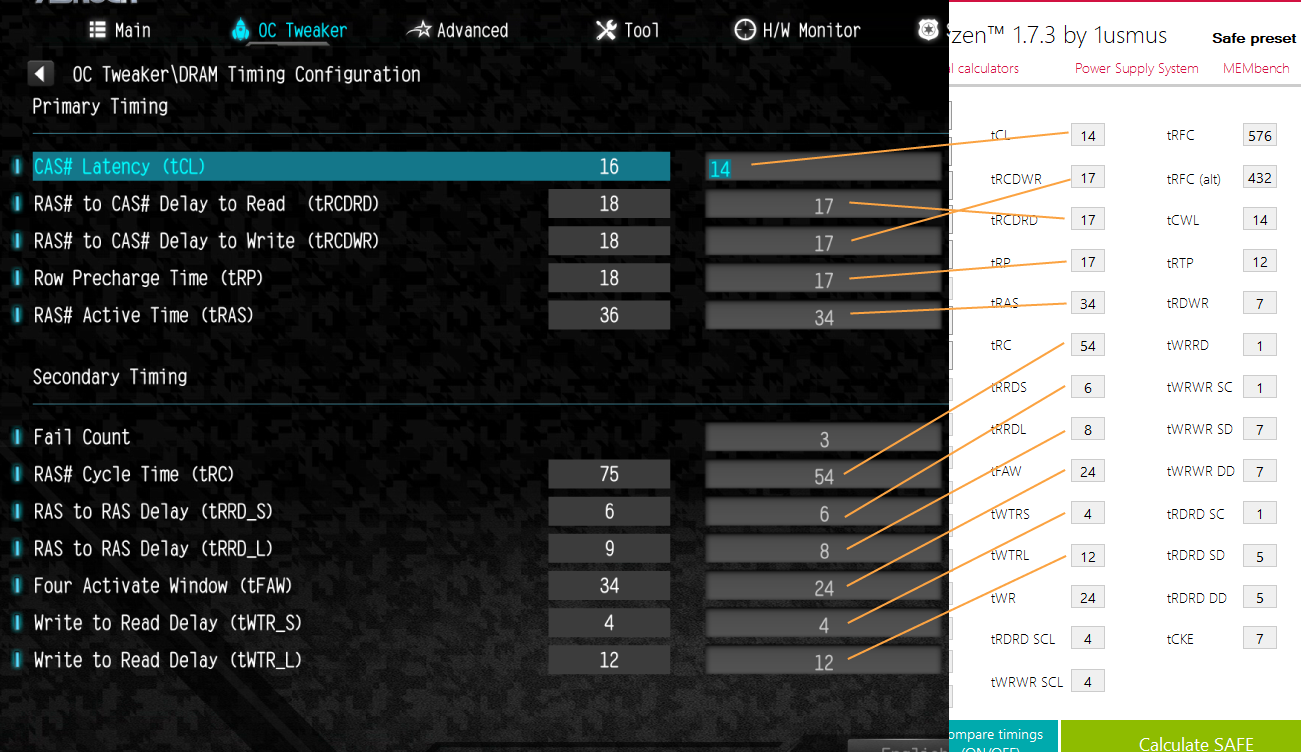Select the CAS# Latency (tCL) value field

(822, 167)
